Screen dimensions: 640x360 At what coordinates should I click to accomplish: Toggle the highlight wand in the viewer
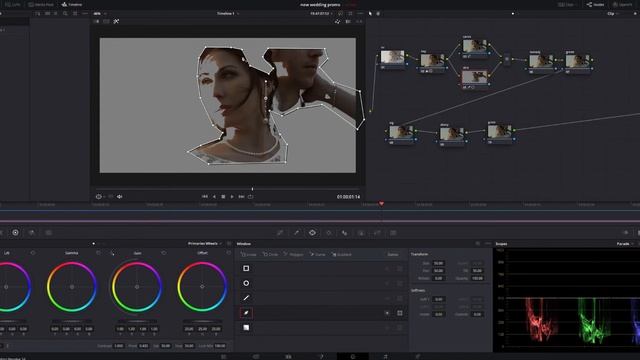tap(116, 21)
